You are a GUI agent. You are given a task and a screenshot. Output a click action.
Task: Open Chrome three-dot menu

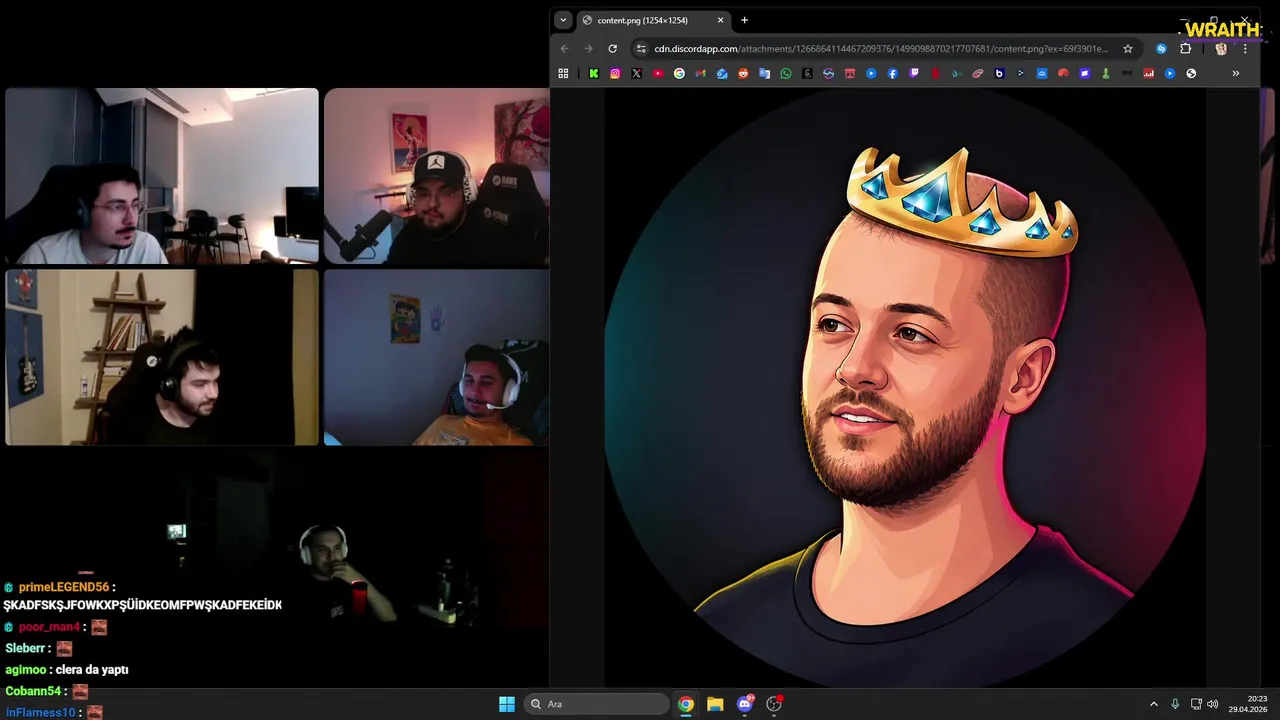1245,48
